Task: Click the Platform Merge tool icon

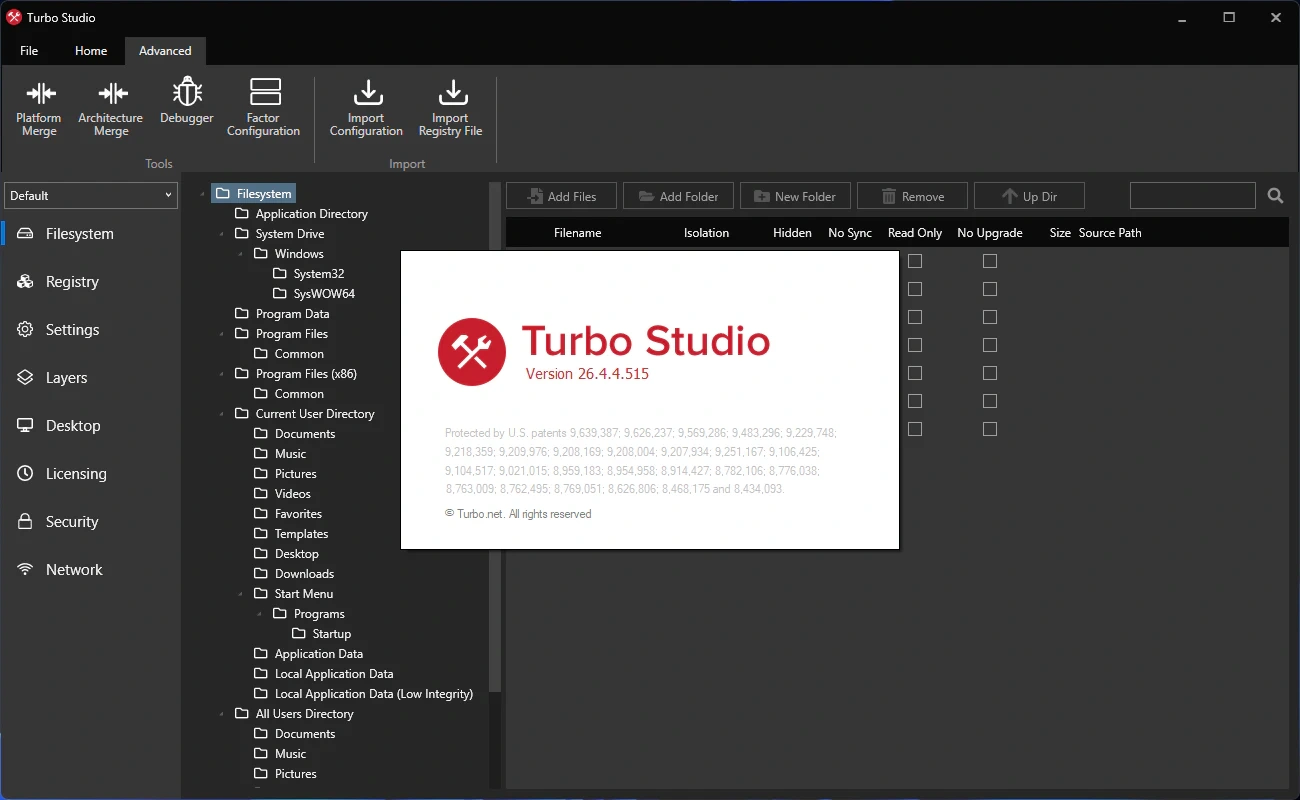Action: 40,95
